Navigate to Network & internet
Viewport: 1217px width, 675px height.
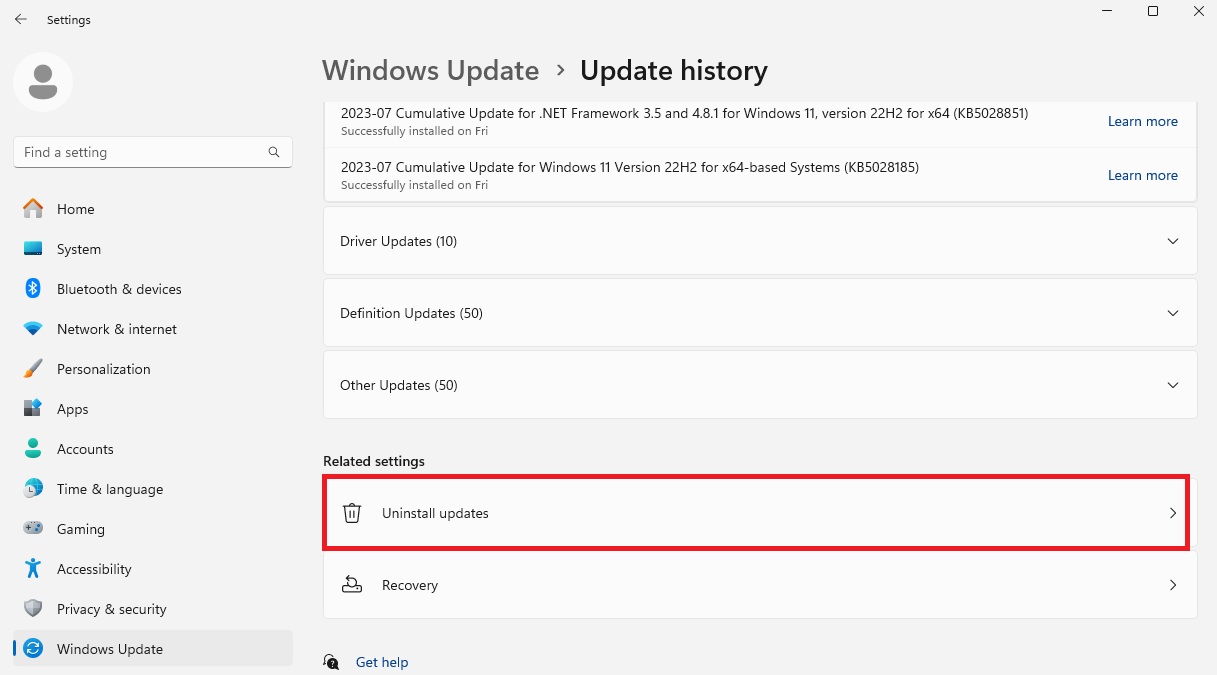tap(117, 329)
